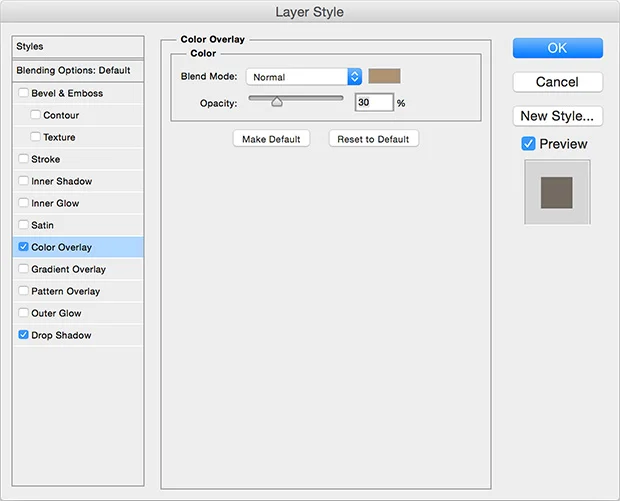This screenshot has width=620, height=501.
Task: Confirm with the OK button
Action: 558,48
